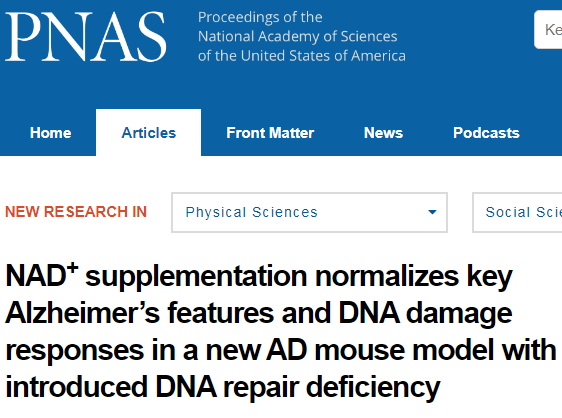
Task: Open the Podcasts menu item
Action: [x=486, y=133]
